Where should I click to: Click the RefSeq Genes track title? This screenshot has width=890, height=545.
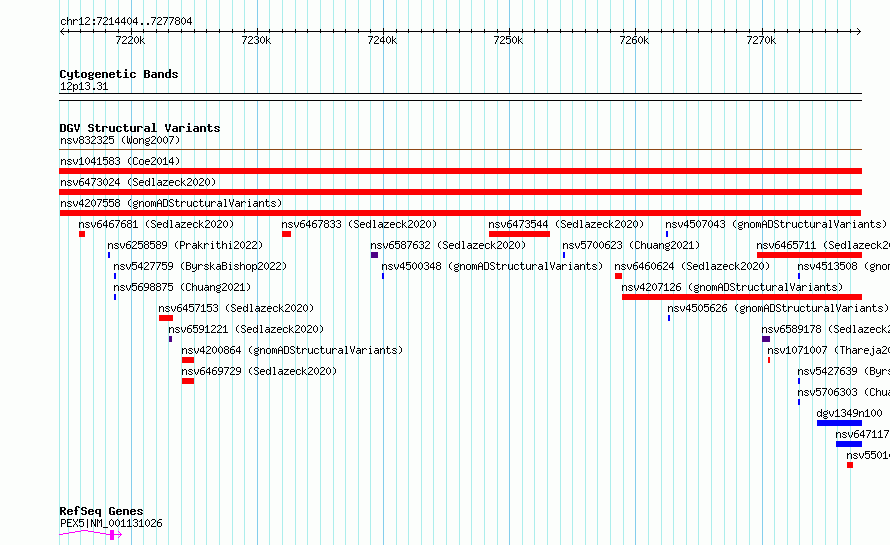tap(101, 511)
